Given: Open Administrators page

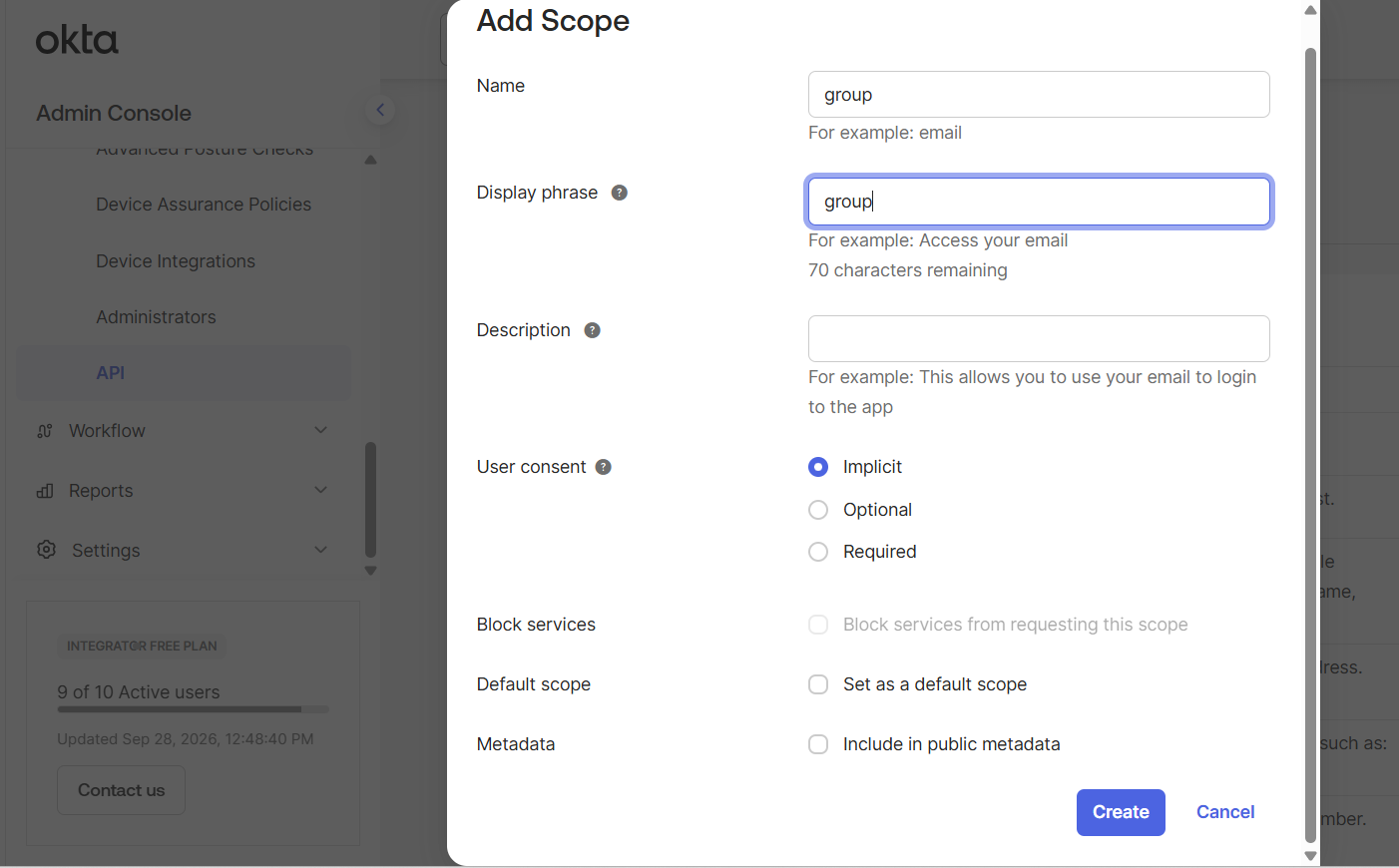Looking at the screenshot, I should (x=156, y=317).
